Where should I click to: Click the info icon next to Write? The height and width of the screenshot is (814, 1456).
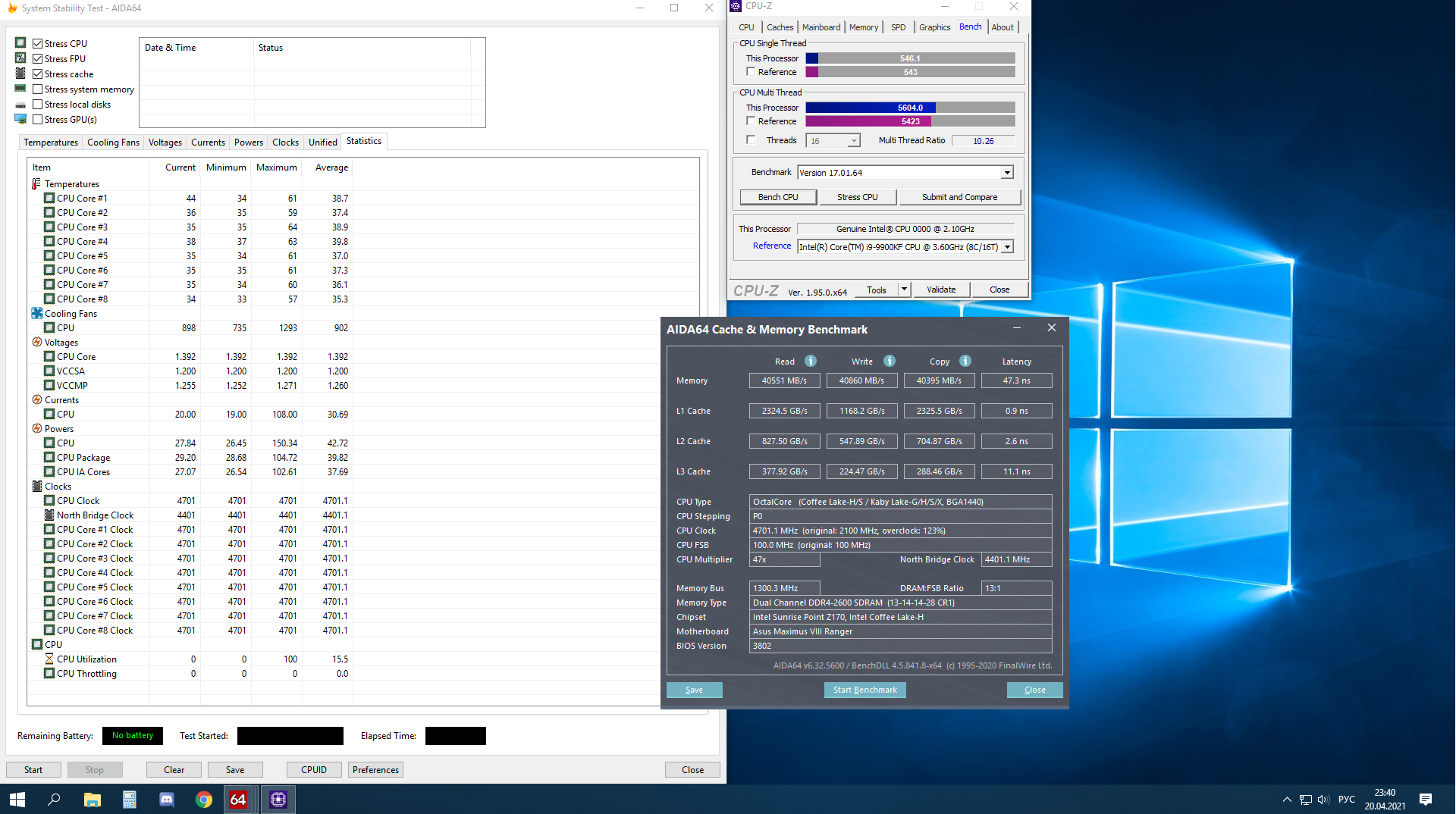890,361
